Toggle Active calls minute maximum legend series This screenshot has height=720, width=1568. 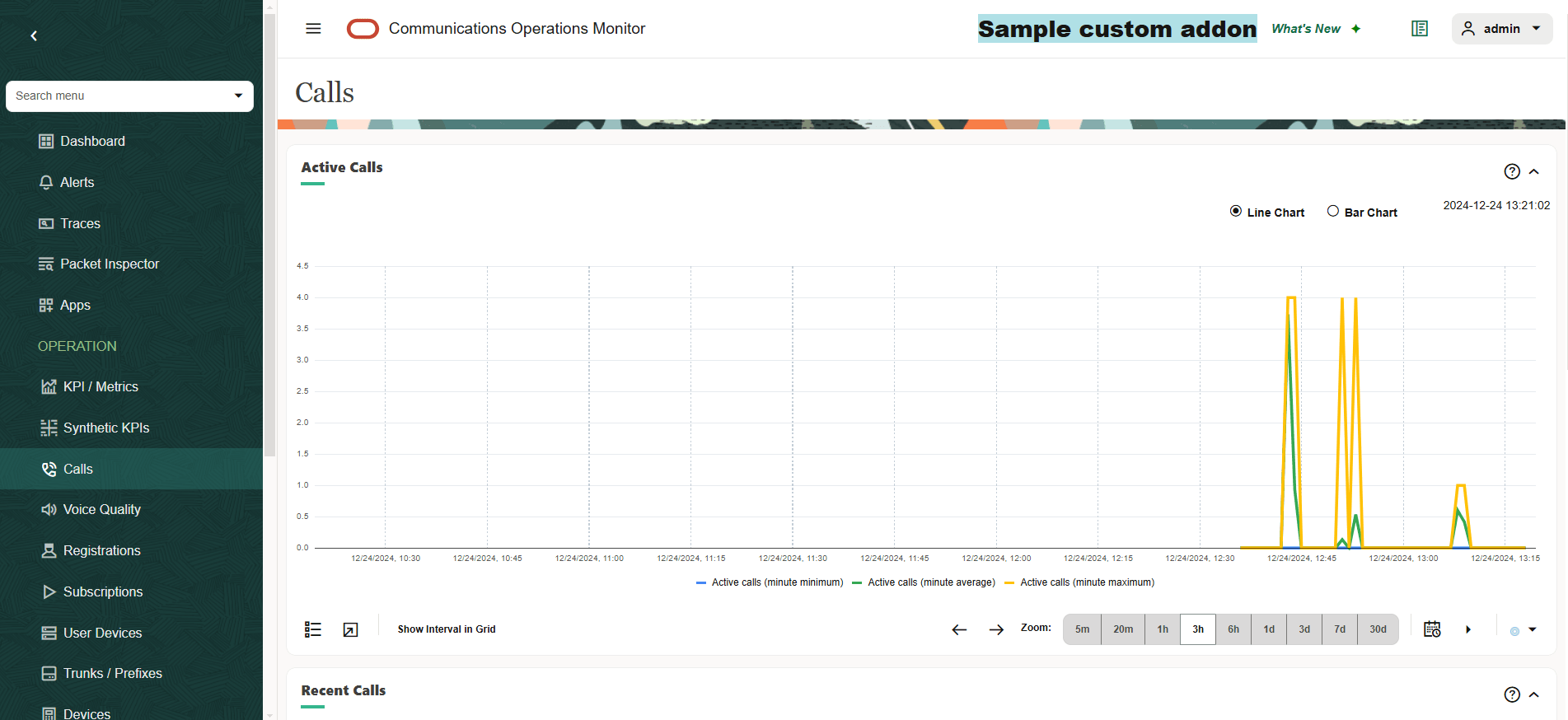point(1079,582)
